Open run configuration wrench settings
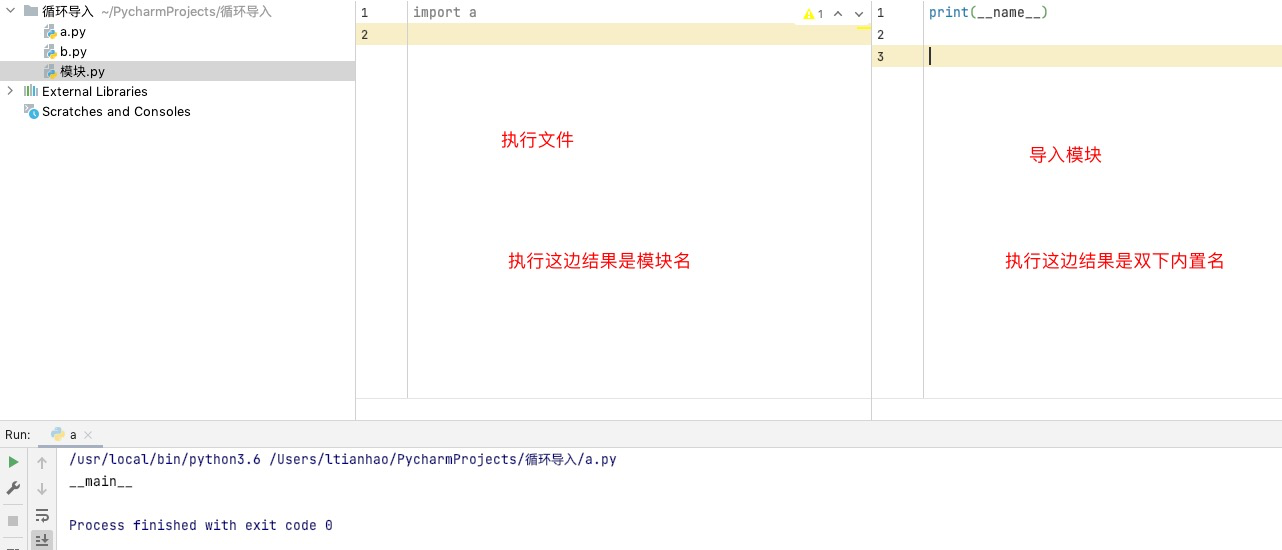Viewport: 1282px width, 550px height. [x=13, y=488]
